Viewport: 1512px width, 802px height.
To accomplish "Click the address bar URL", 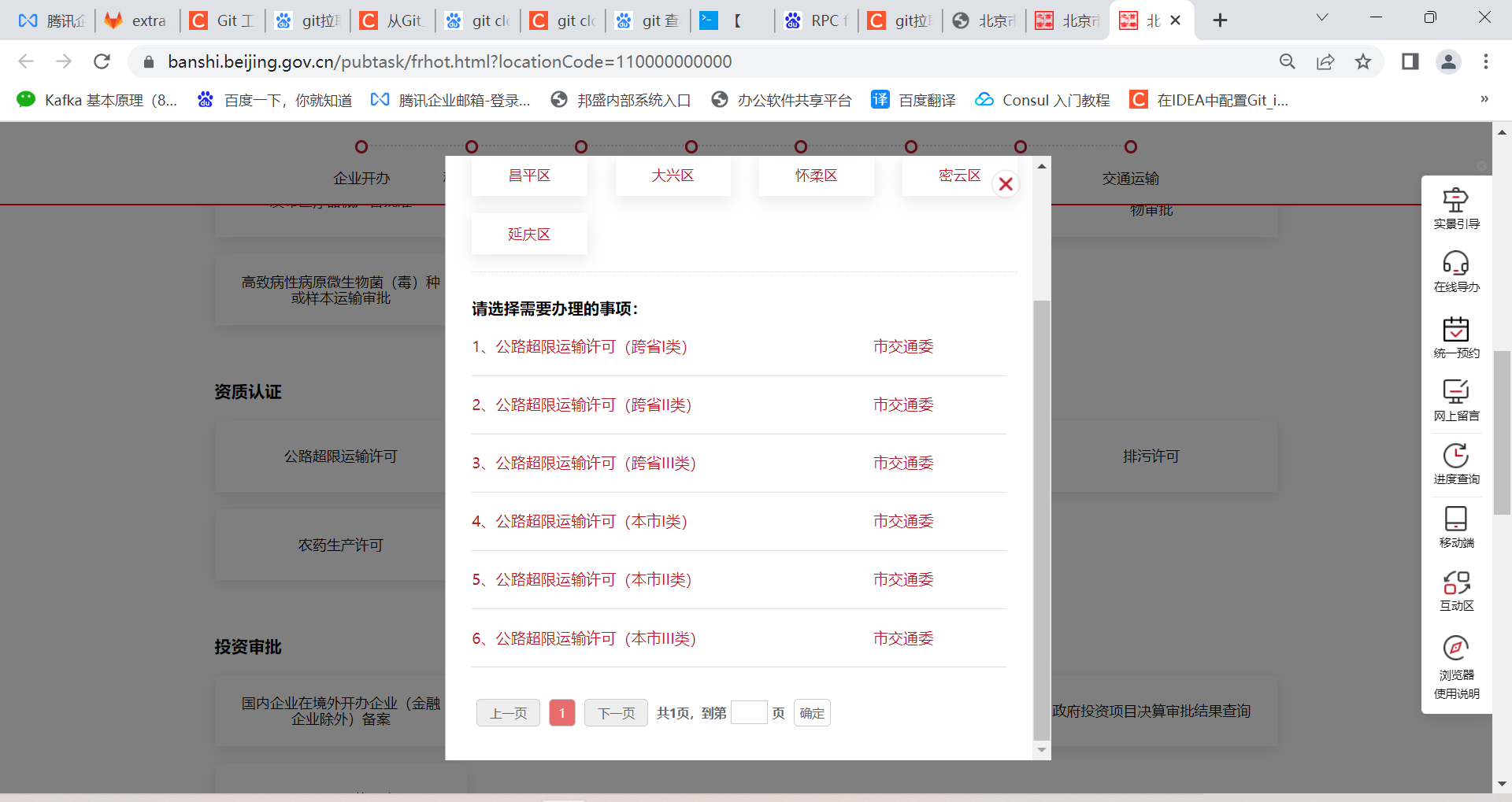I will pos(450,61).
